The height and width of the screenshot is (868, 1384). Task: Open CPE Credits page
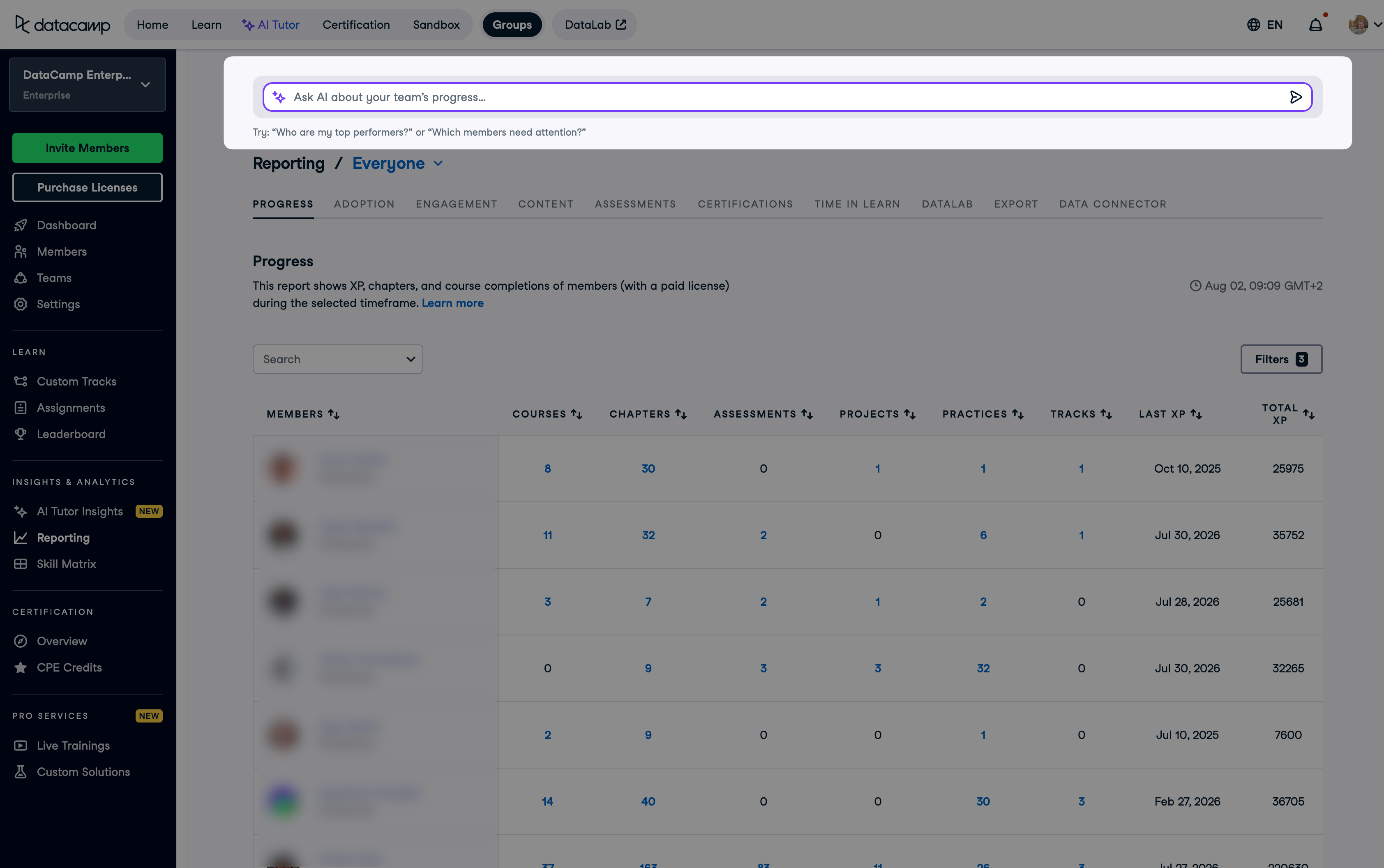pyautogui.click(x=69, y=667)
